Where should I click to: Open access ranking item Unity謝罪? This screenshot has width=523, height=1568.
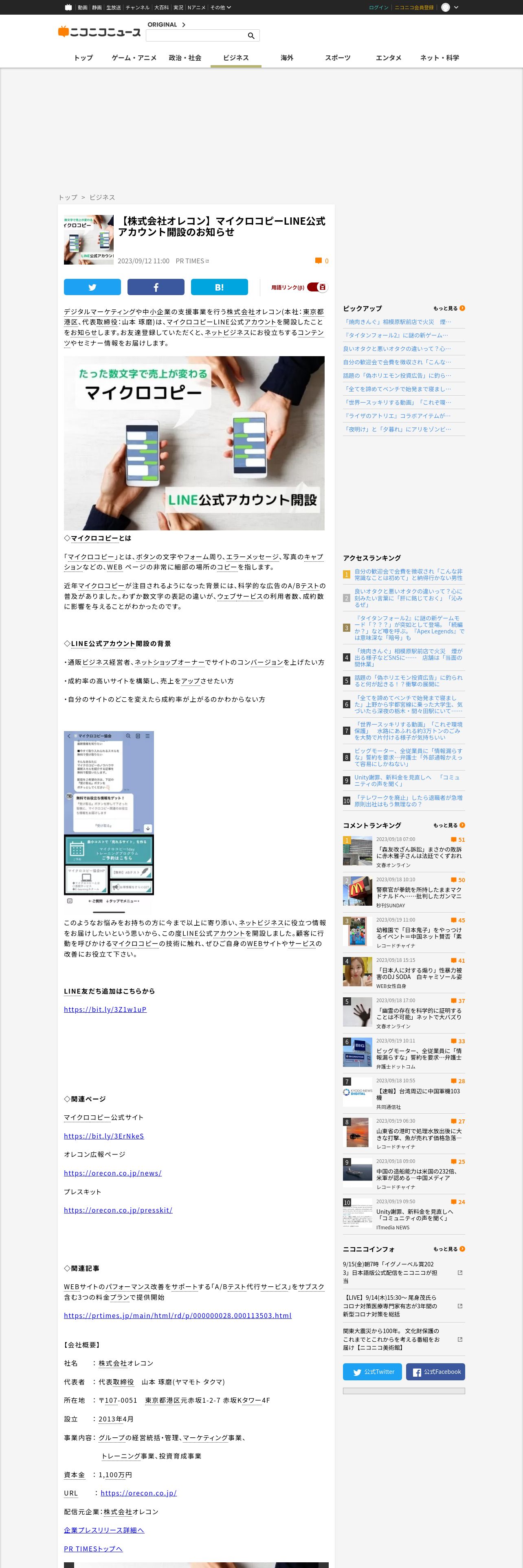tap(407, 780)
